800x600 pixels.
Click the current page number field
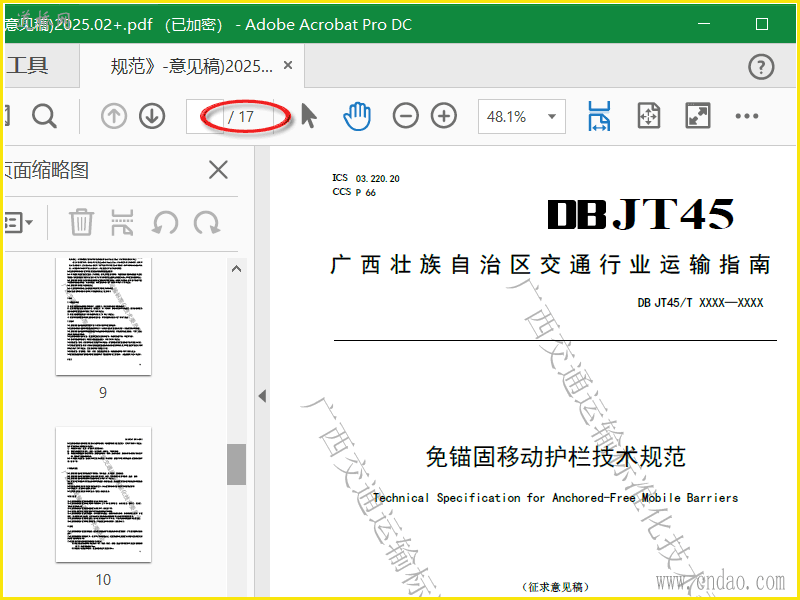205,116
